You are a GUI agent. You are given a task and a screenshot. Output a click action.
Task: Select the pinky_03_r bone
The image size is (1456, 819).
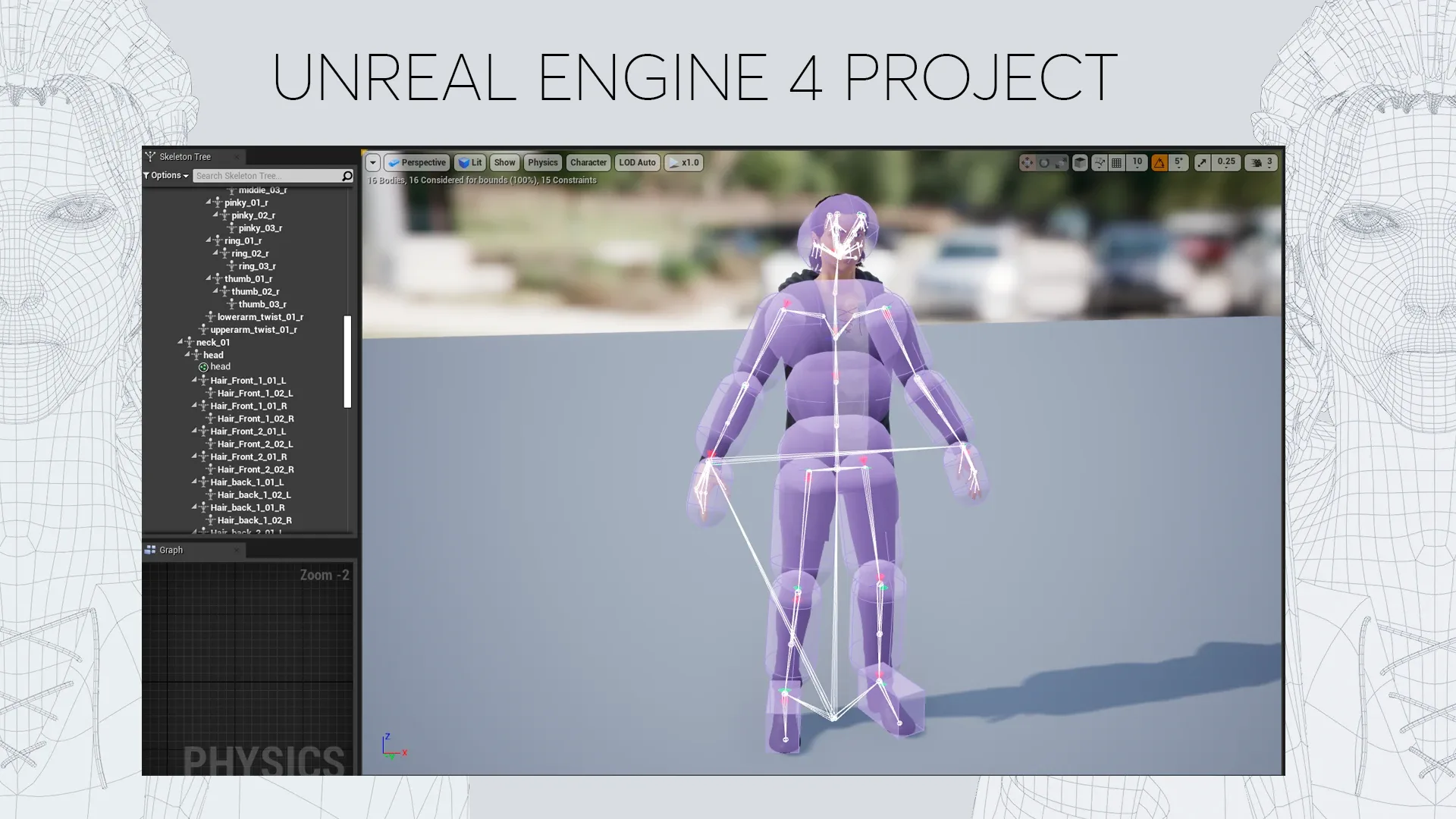[260, 228]
